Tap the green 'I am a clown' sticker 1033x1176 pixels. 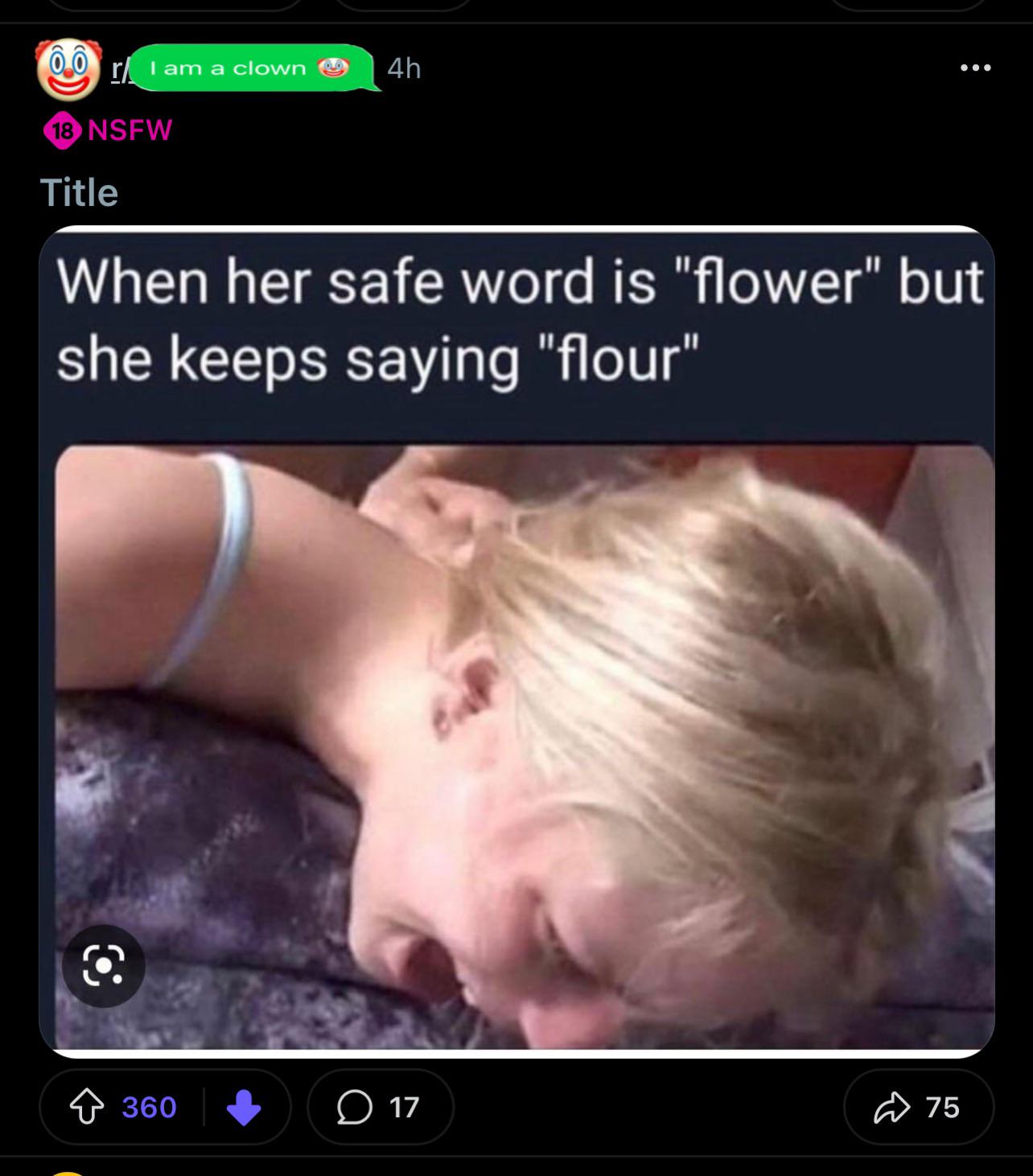click(x=252, y=68)
